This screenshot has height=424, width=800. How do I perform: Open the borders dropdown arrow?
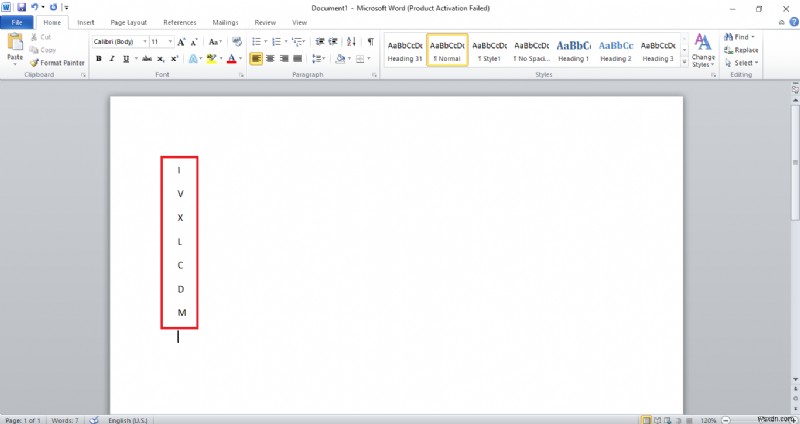[368, 59]
